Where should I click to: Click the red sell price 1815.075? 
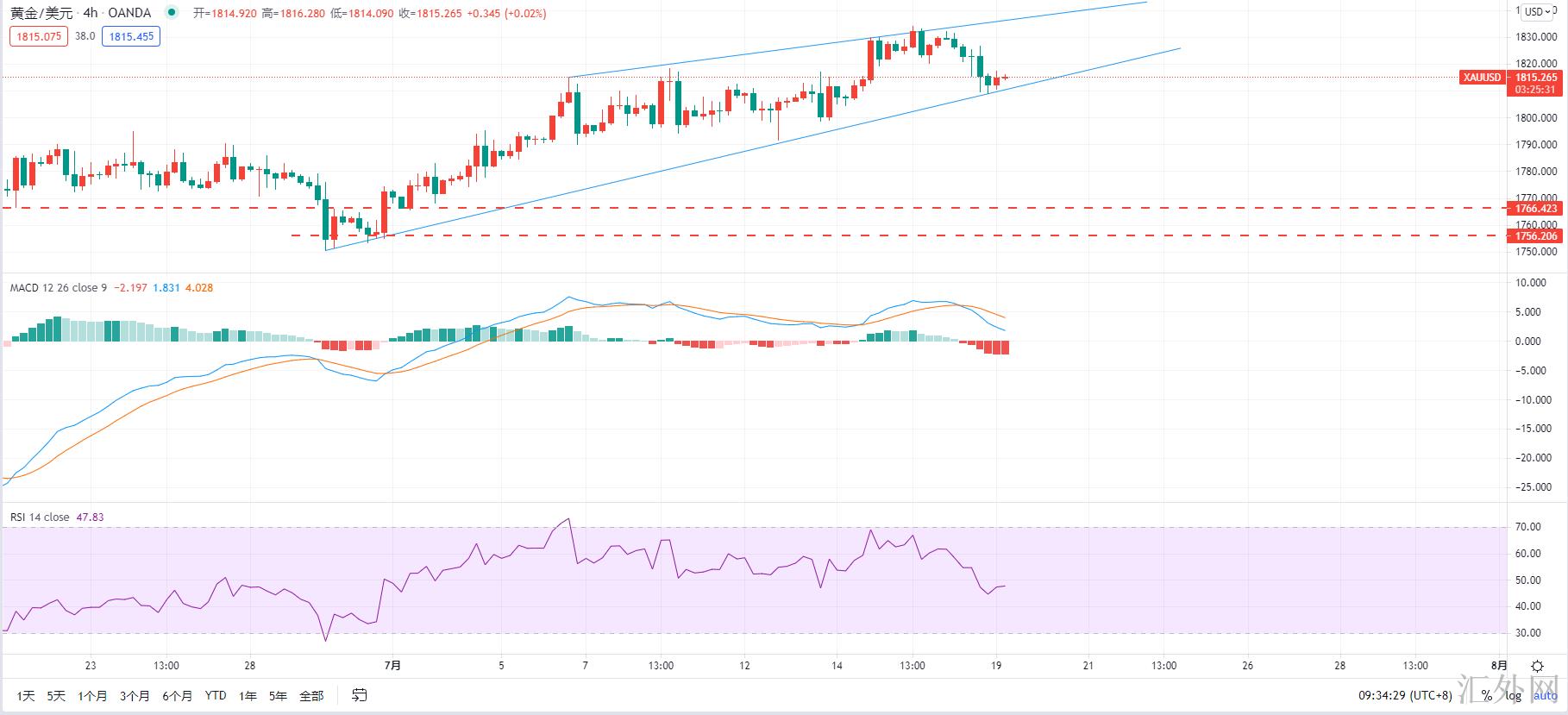[39, 36]
